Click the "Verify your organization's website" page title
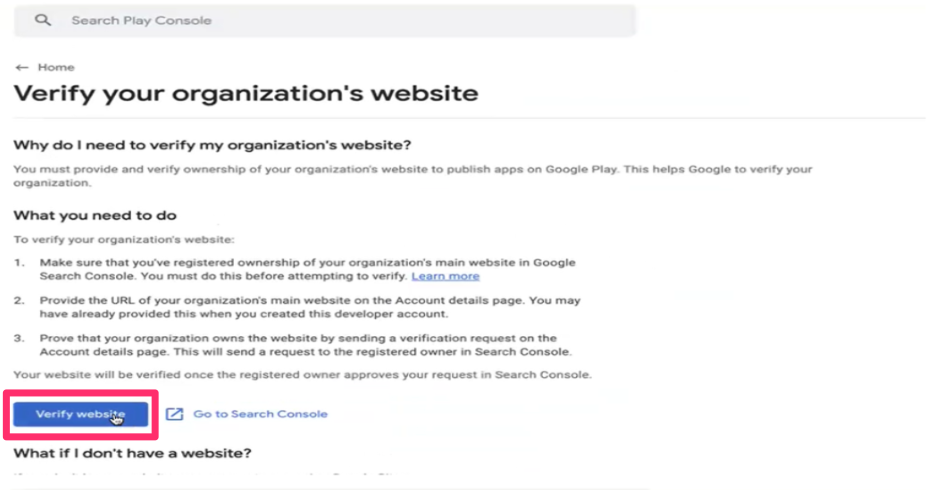 point(245,94)
